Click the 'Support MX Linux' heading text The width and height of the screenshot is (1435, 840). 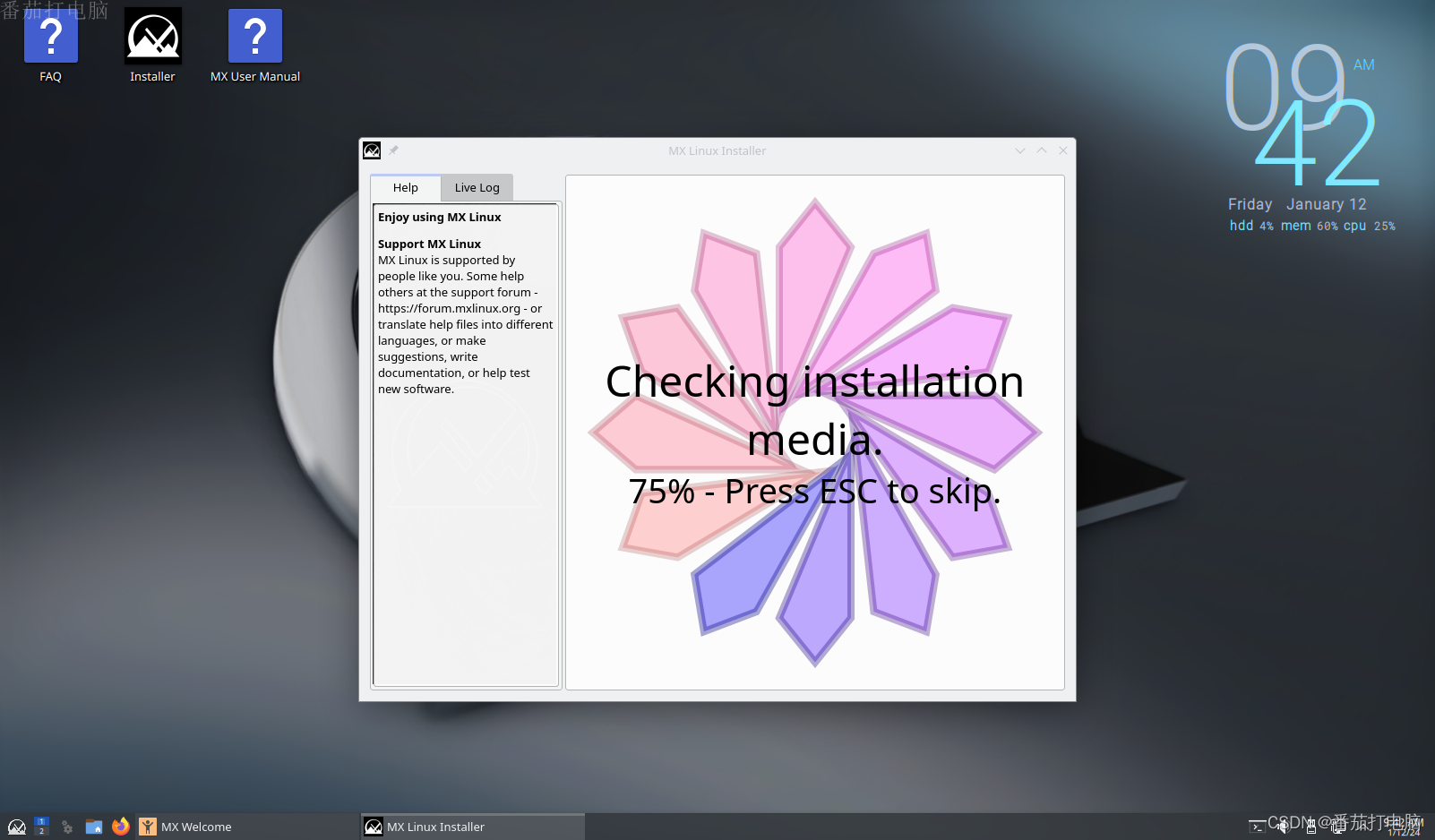pyautogui.click(x=429, y=244)
